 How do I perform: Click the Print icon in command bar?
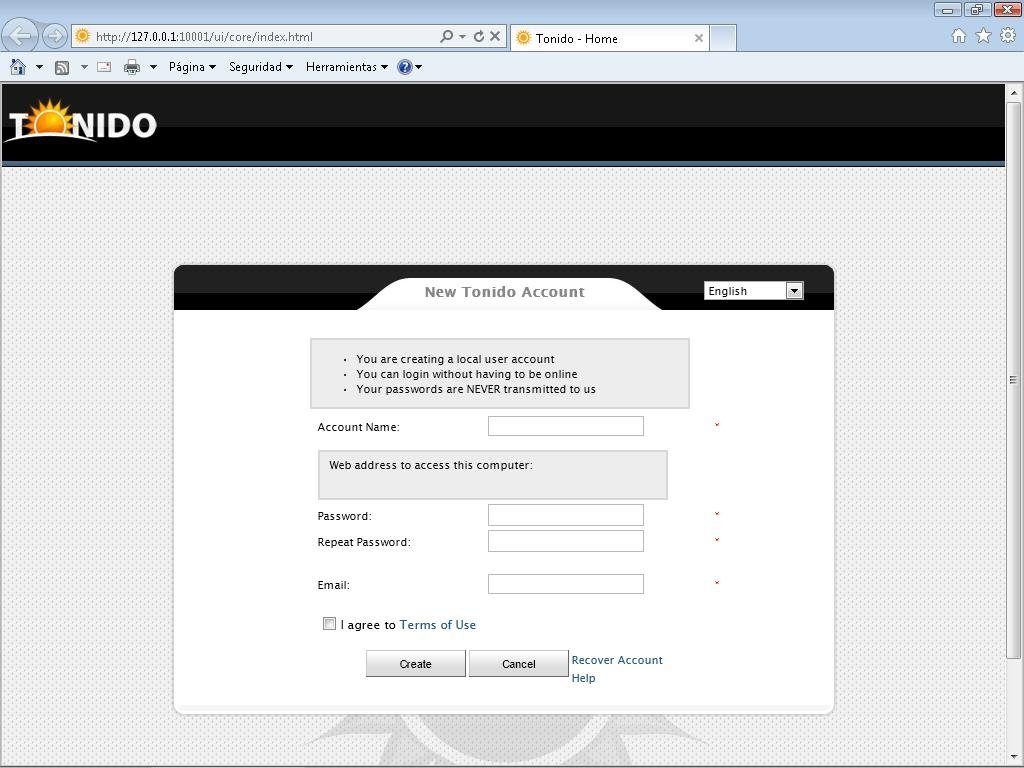point(132,67)
